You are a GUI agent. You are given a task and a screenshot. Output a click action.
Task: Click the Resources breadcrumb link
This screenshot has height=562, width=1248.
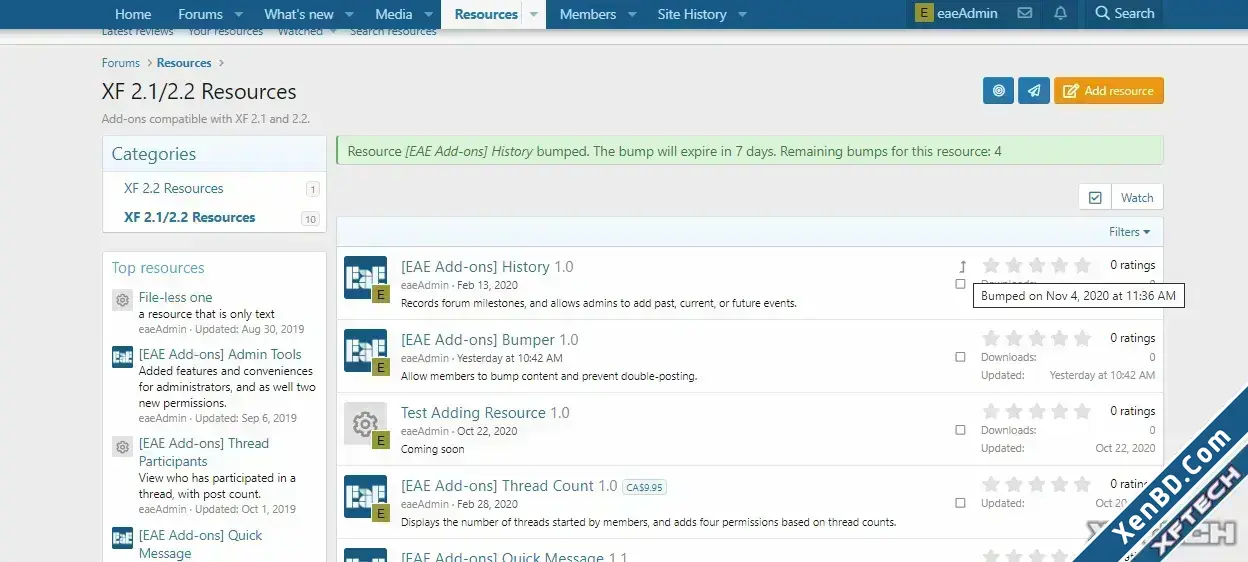pyautogui.click(x=184, y=63)
